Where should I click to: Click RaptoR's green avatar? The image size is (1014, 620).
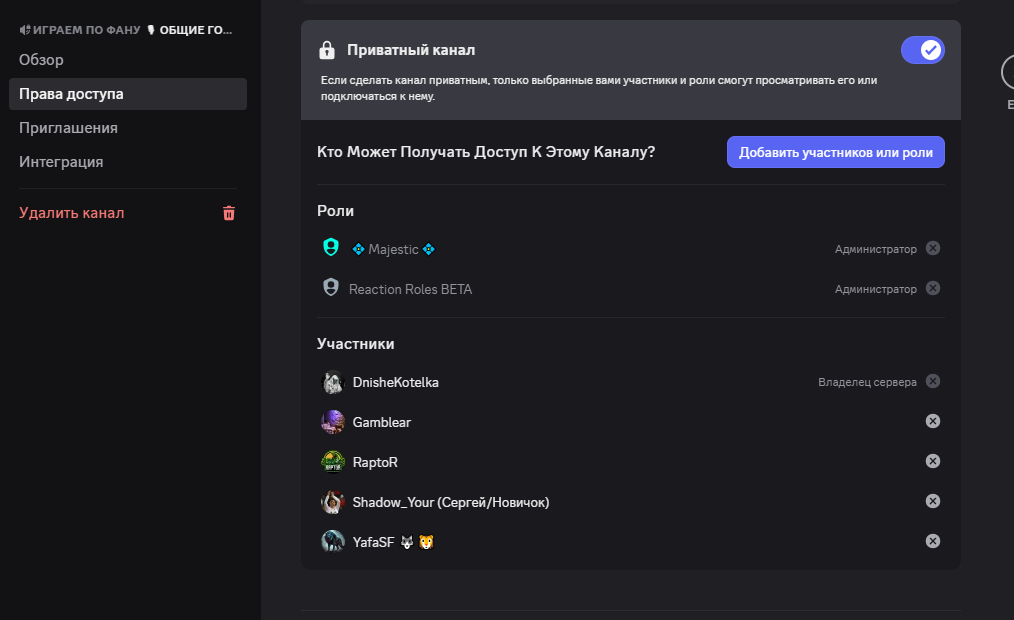click(333, 462)
